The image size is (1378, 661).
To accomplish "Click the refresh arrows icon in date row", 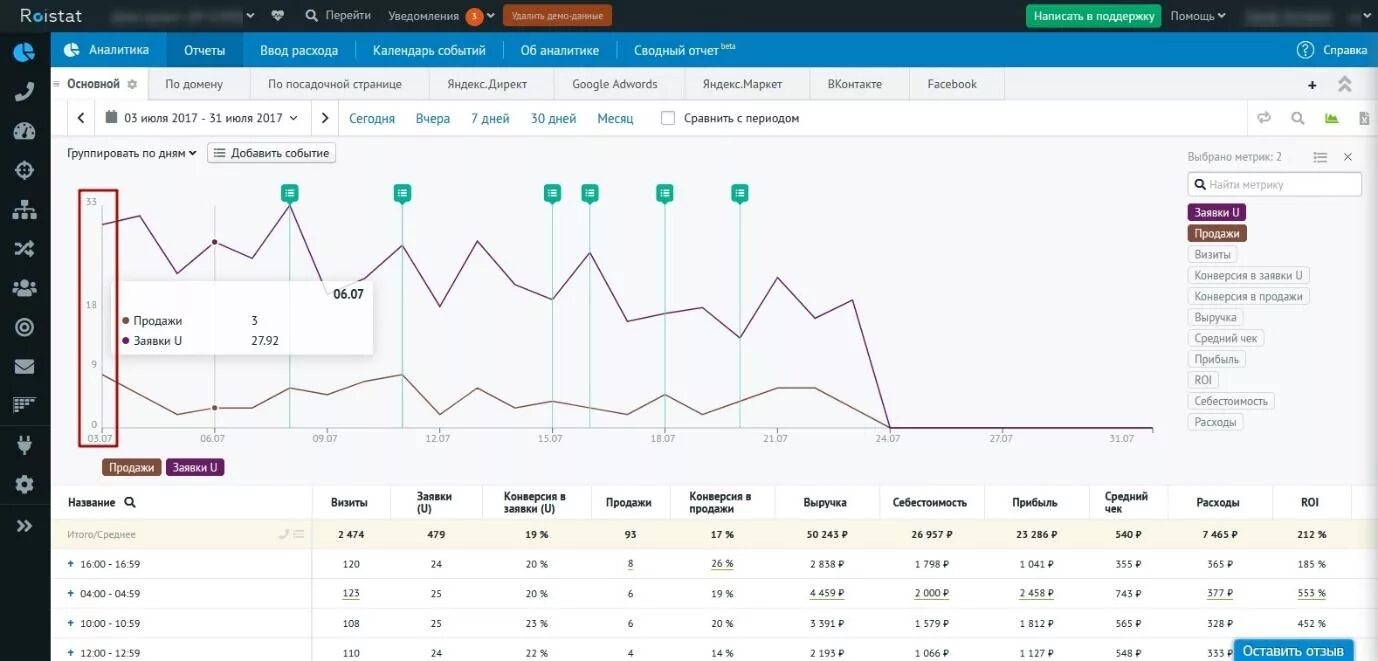I will click(x=1264, y=118).
